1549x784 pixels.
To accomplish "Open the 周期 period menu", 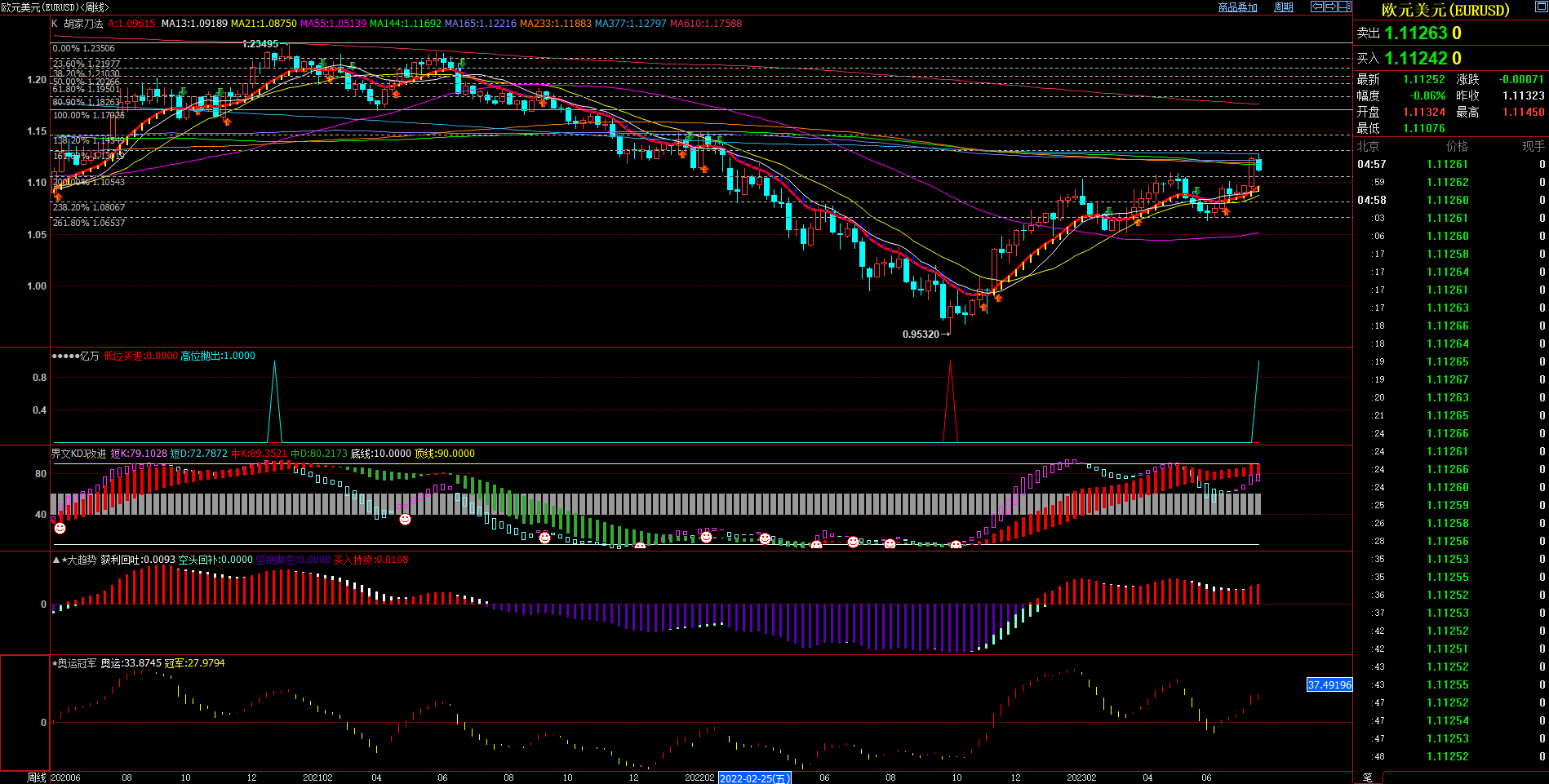I will (x=1284, y=7).
